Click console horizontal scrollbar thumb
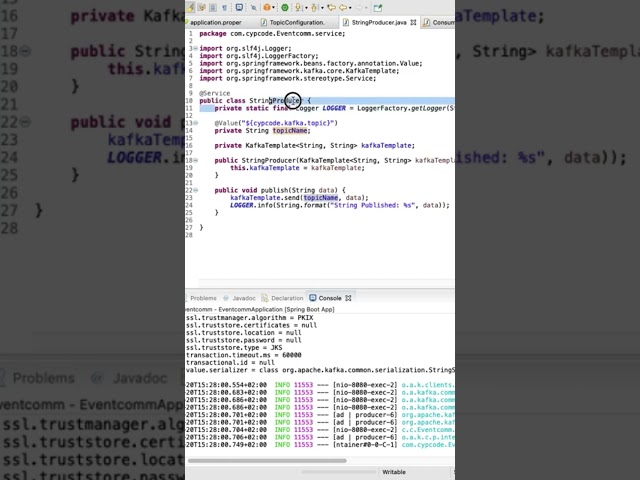This screenshot has width=640, height=480. [x=267, y=461]
